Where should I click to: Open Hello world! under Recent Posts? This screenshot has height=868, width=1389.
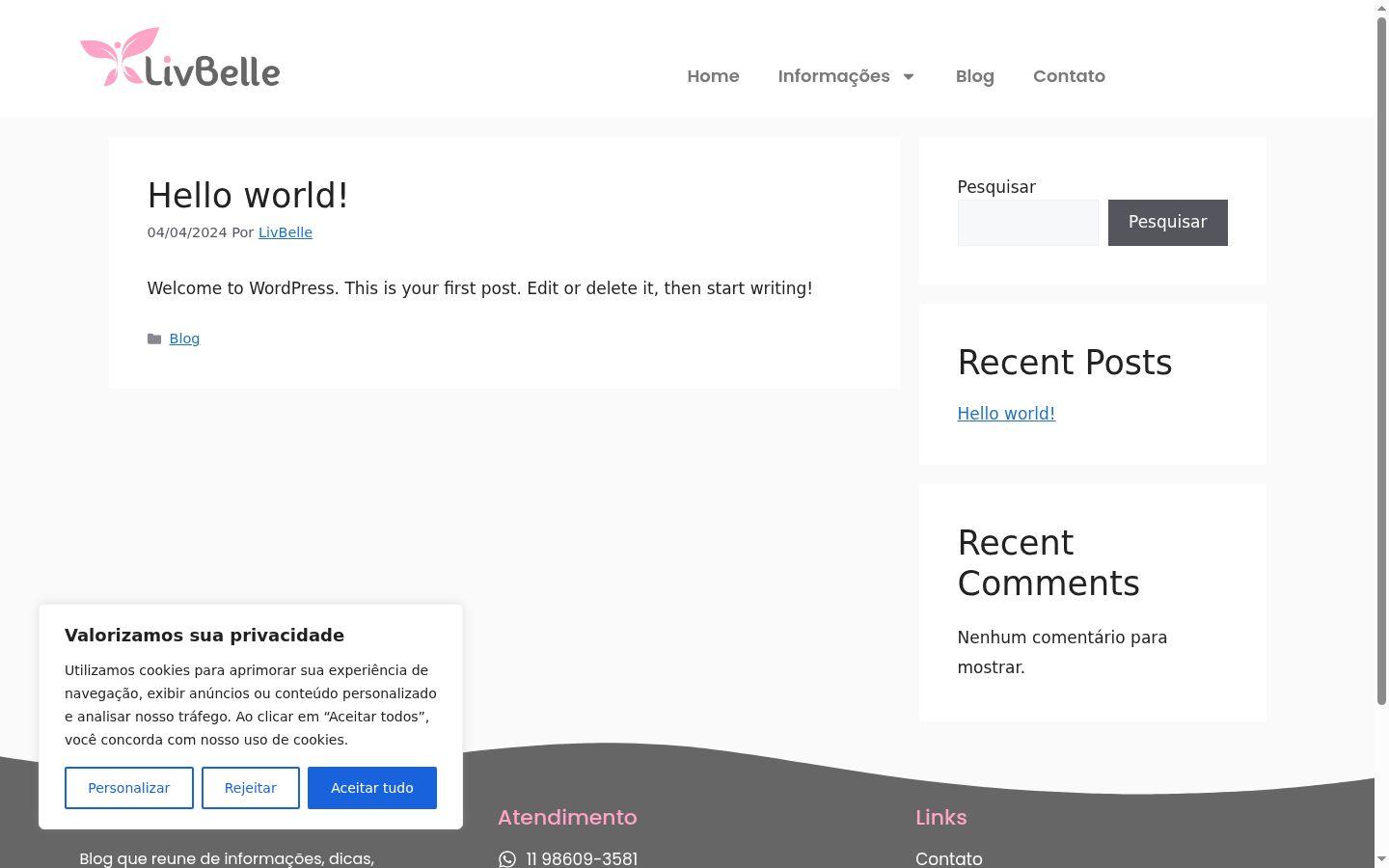tap(1006, 414)
